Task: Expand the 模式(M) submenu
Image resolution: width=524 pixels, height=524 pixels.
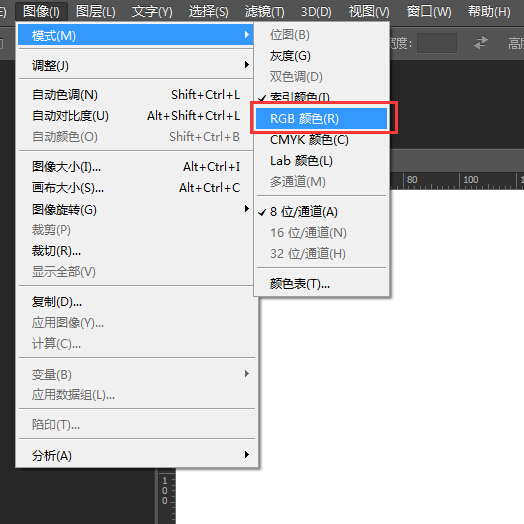Action: pos(136,35)
